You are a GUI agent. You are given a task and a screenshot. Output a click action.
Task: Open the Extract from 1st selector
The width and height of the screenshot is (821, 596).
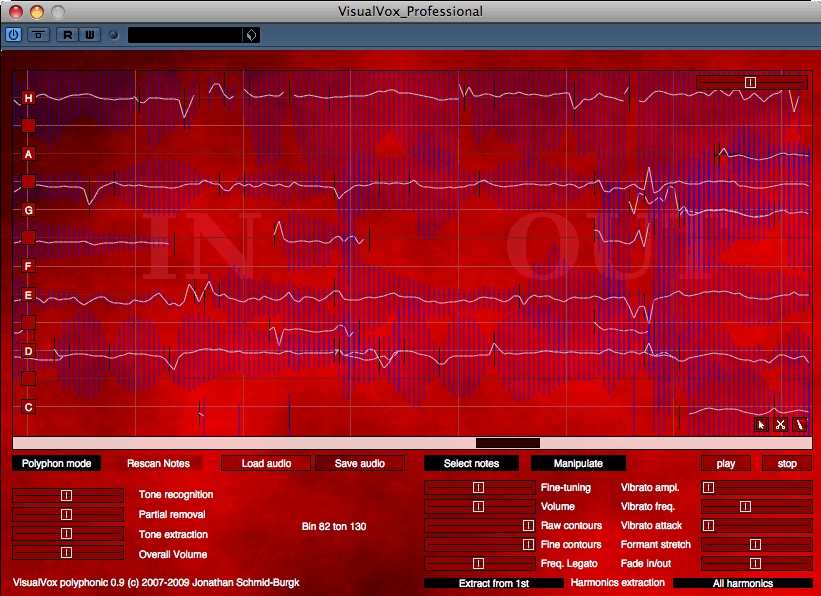click(494, 583)
